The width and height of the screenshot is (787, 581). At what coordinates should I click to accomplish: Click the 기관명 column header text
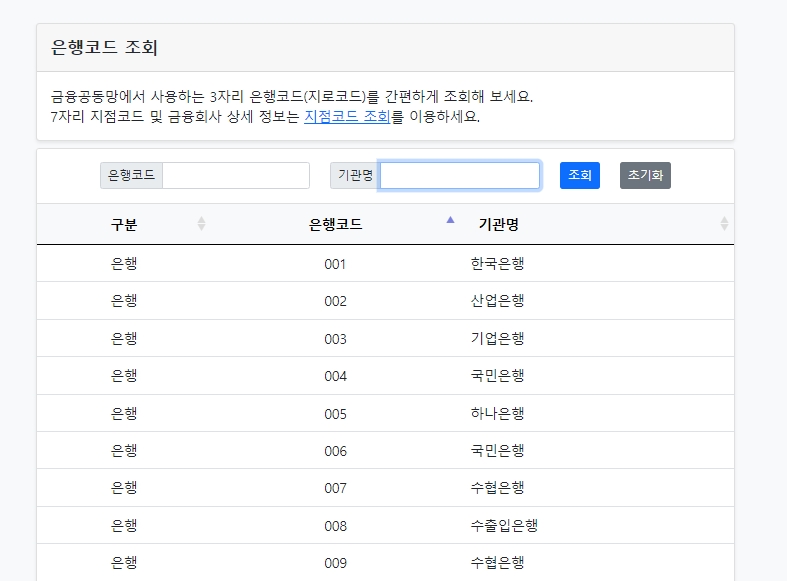pyautogui.click(x=498, y=224)
